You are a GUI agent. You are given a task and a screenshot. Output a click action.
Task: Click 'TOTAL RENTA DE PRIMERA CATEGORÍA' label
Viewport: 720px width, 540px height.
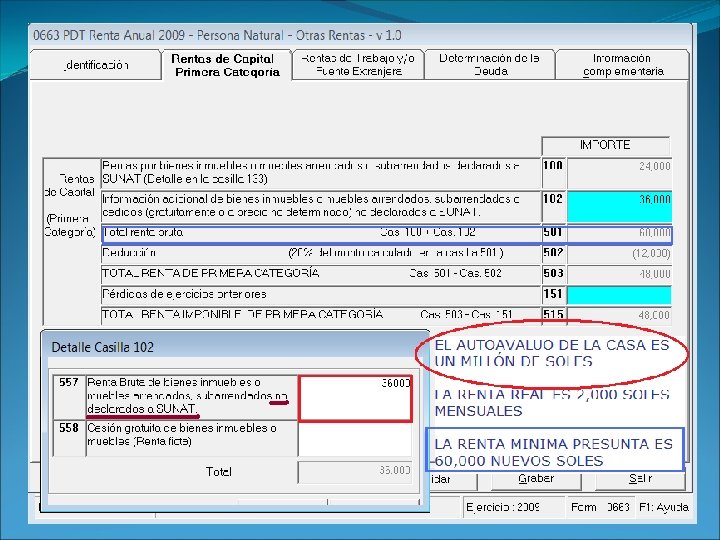tap(211, 274)
